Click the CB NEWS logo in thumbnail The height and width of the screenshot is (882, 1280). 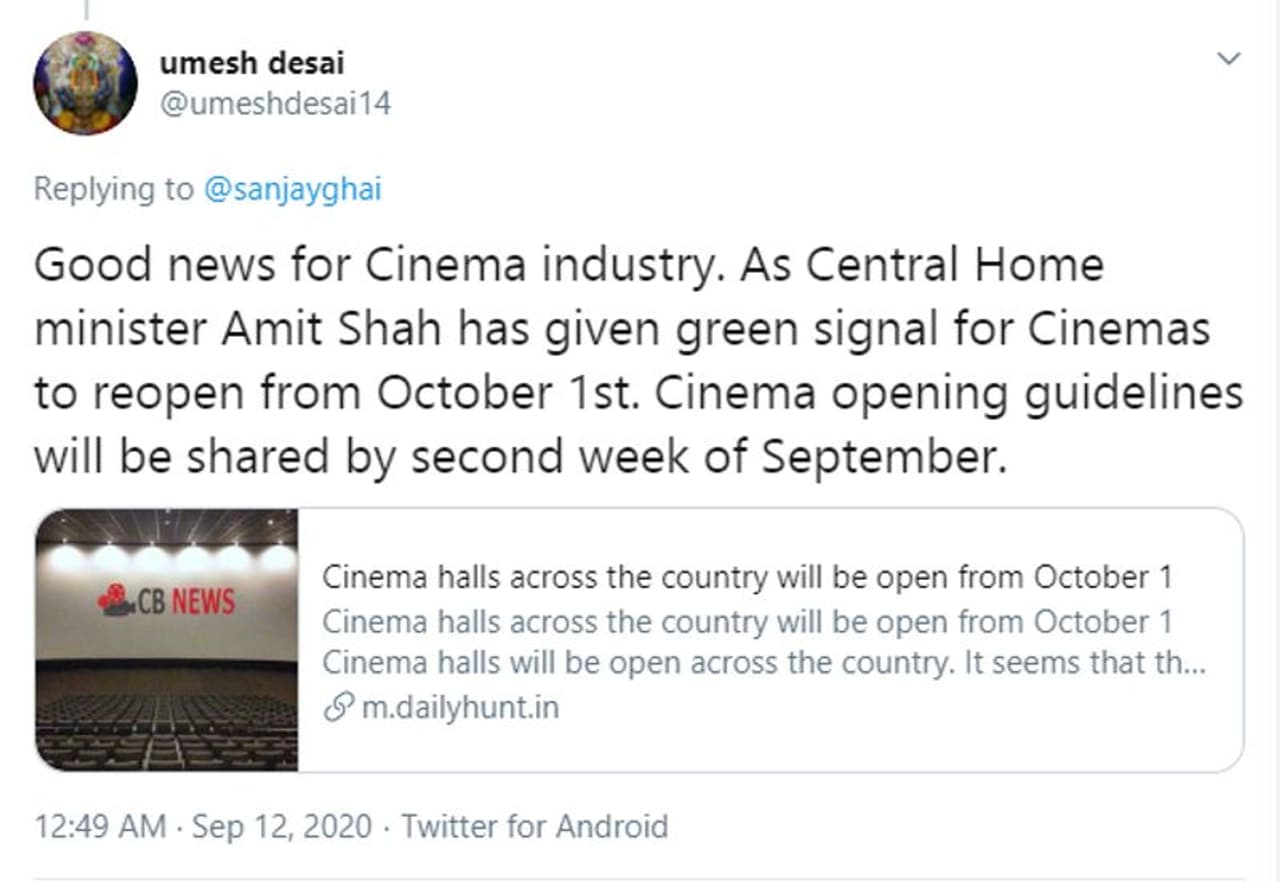click(167, 600)
